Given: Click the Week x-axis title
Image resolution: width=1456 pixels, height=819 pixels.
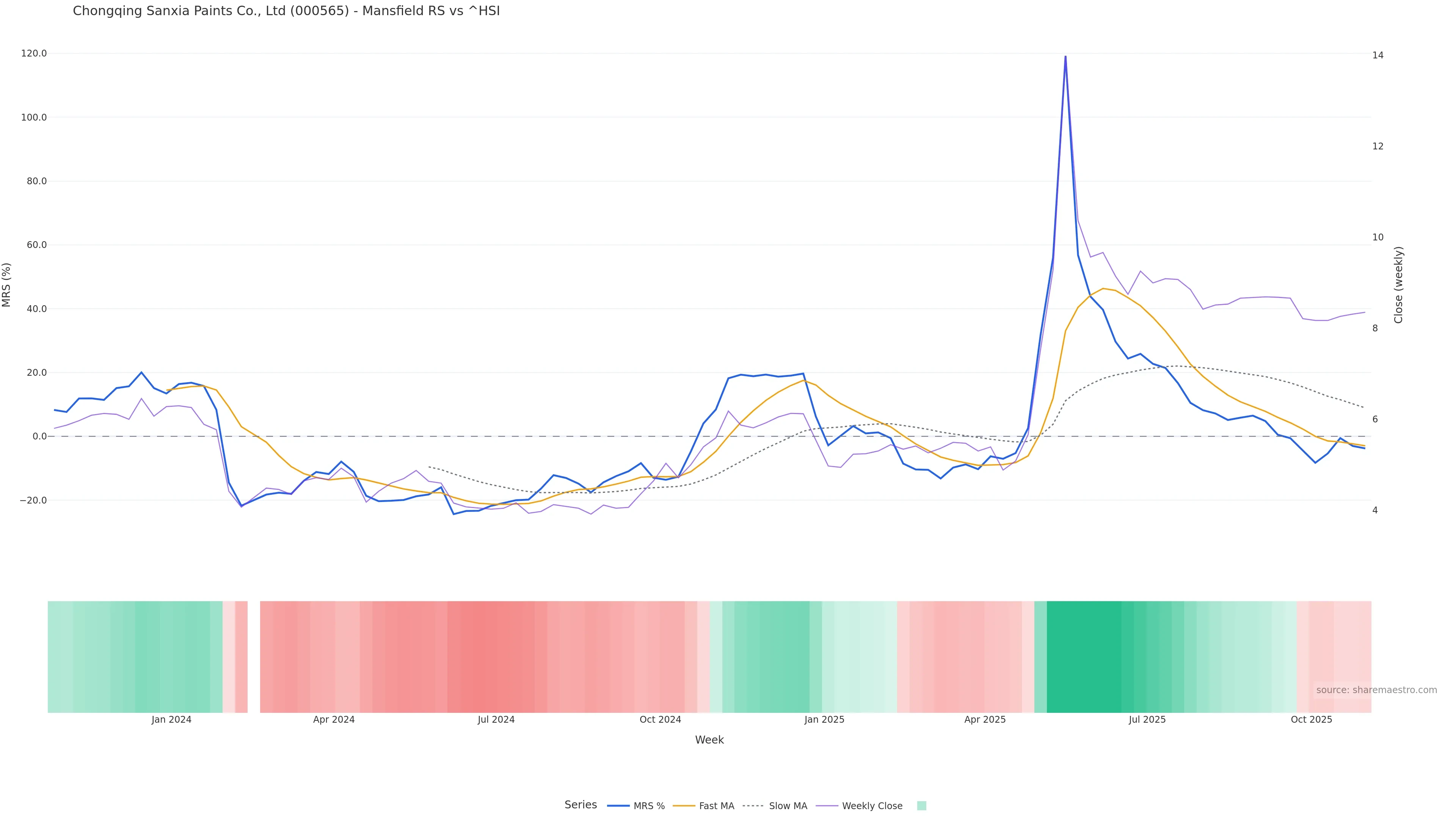Looking at the screenshot, I should pos(709,740).
